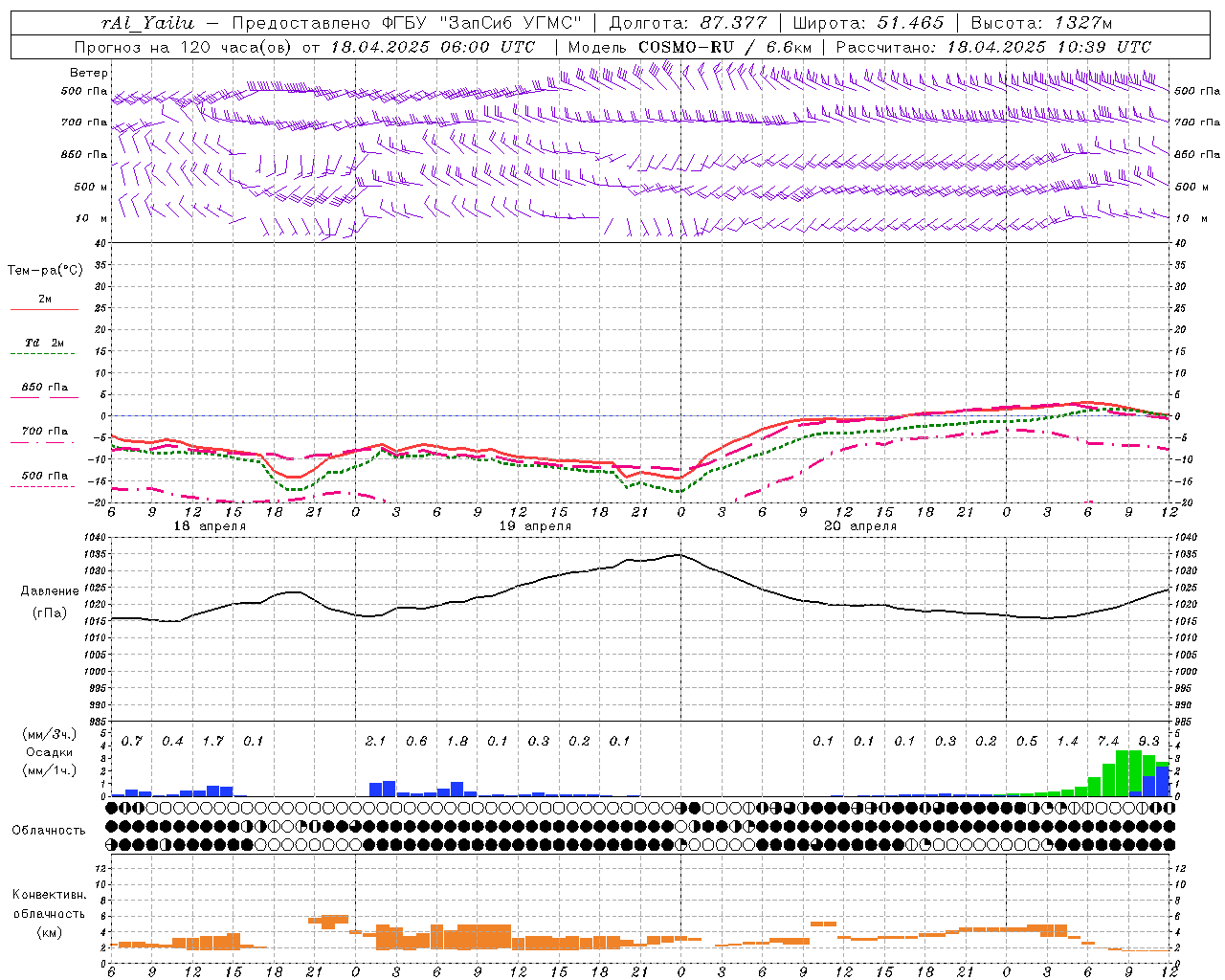
Task: Click the 'Конвективн.' convective cloud label
Action: click(x=49, y=895)
